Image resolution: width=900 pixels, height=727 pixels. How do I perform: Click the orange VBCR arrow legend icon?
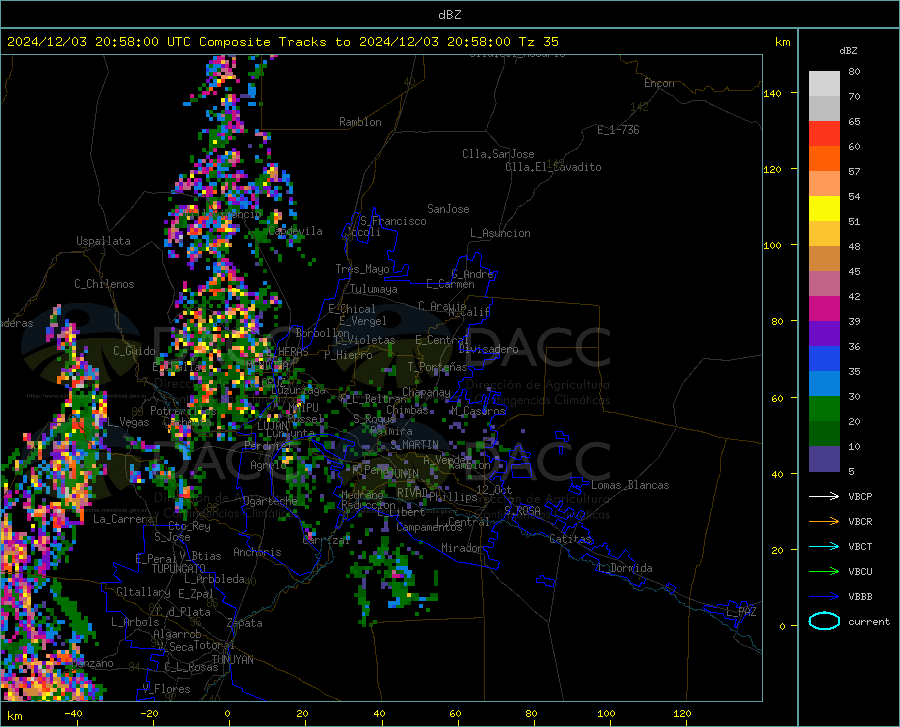[x=824, y=522]
